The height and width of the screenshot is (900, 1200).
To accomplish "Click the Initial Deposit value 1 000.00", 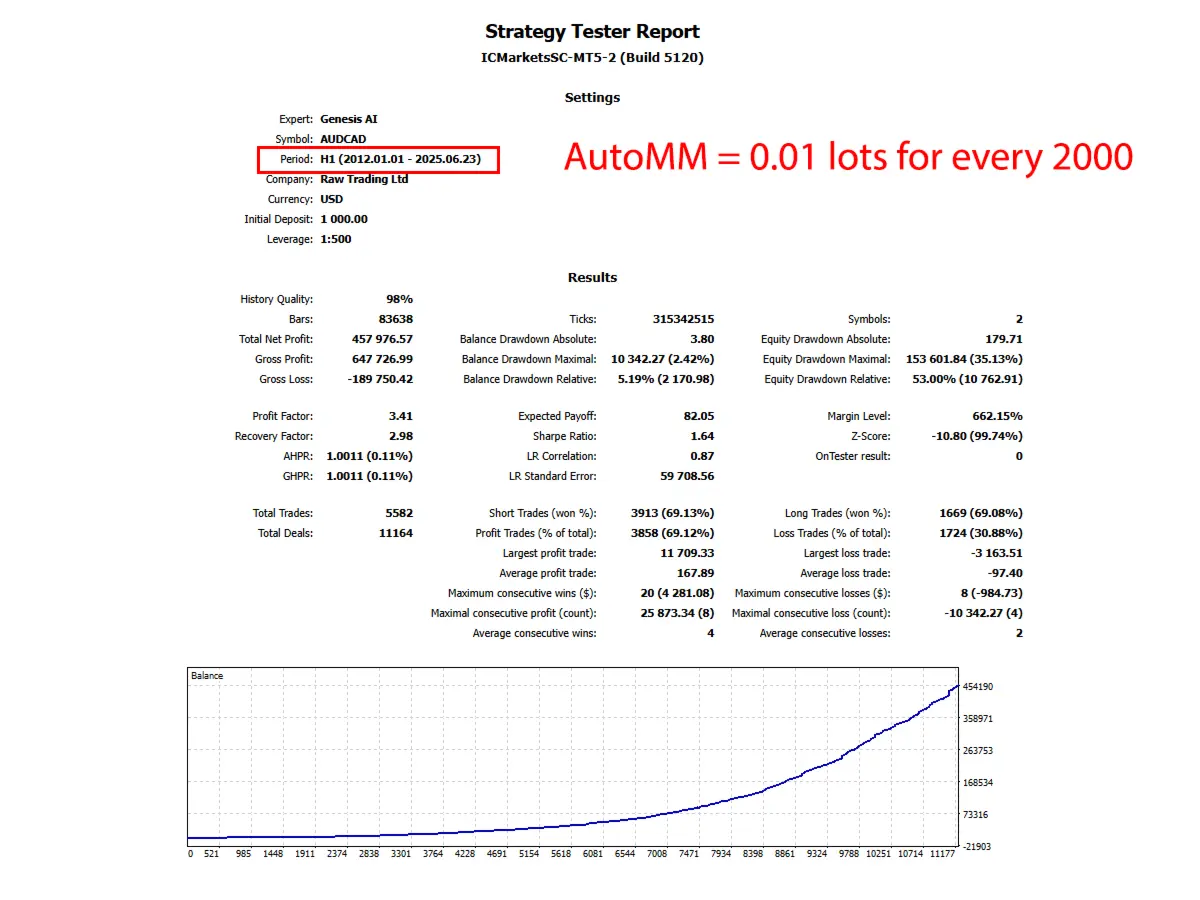I will click(x=343, y=219).
